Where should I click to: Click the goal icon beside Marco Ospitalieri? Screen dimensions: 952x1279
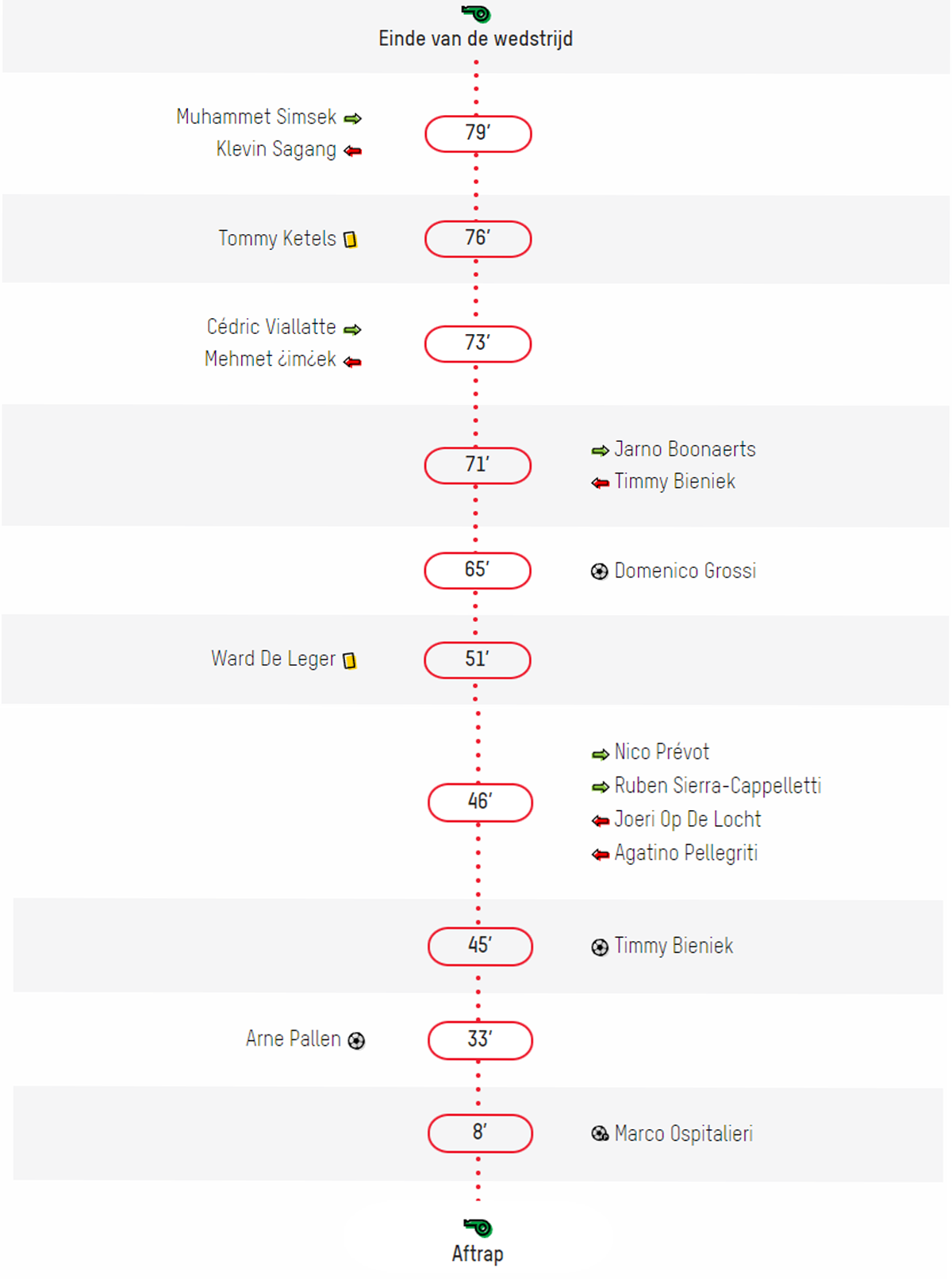tap(600, 1134)
